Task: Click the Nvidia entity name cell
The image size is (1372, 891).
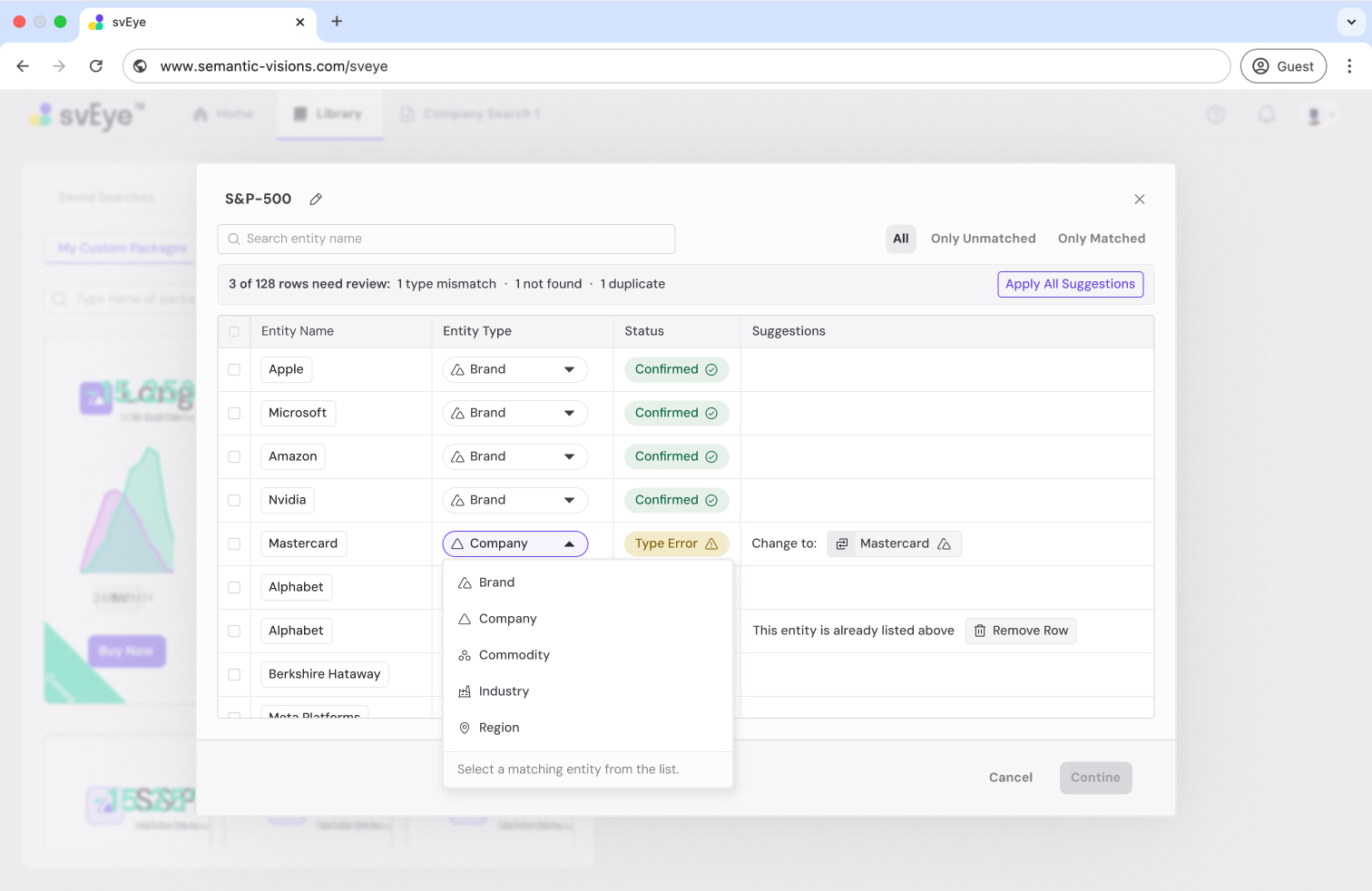Action: tap(287, 500)
